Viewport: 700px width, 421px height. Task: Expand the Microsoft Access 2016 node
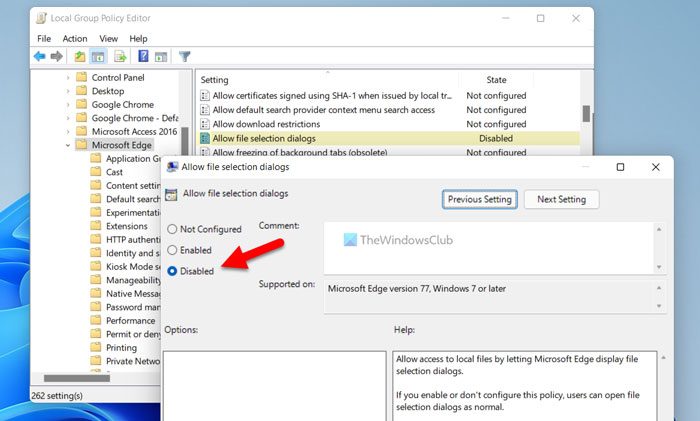(x=68, y=132)
